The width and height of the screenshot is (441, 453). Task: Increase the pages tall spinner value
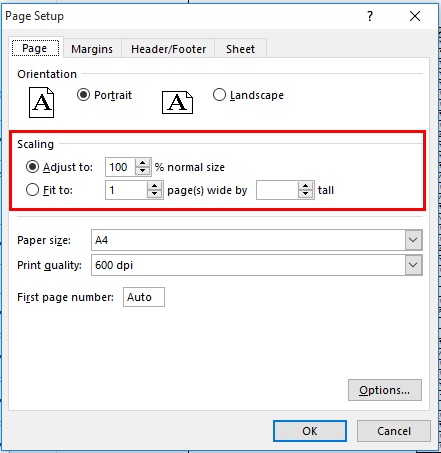point(305,186)
